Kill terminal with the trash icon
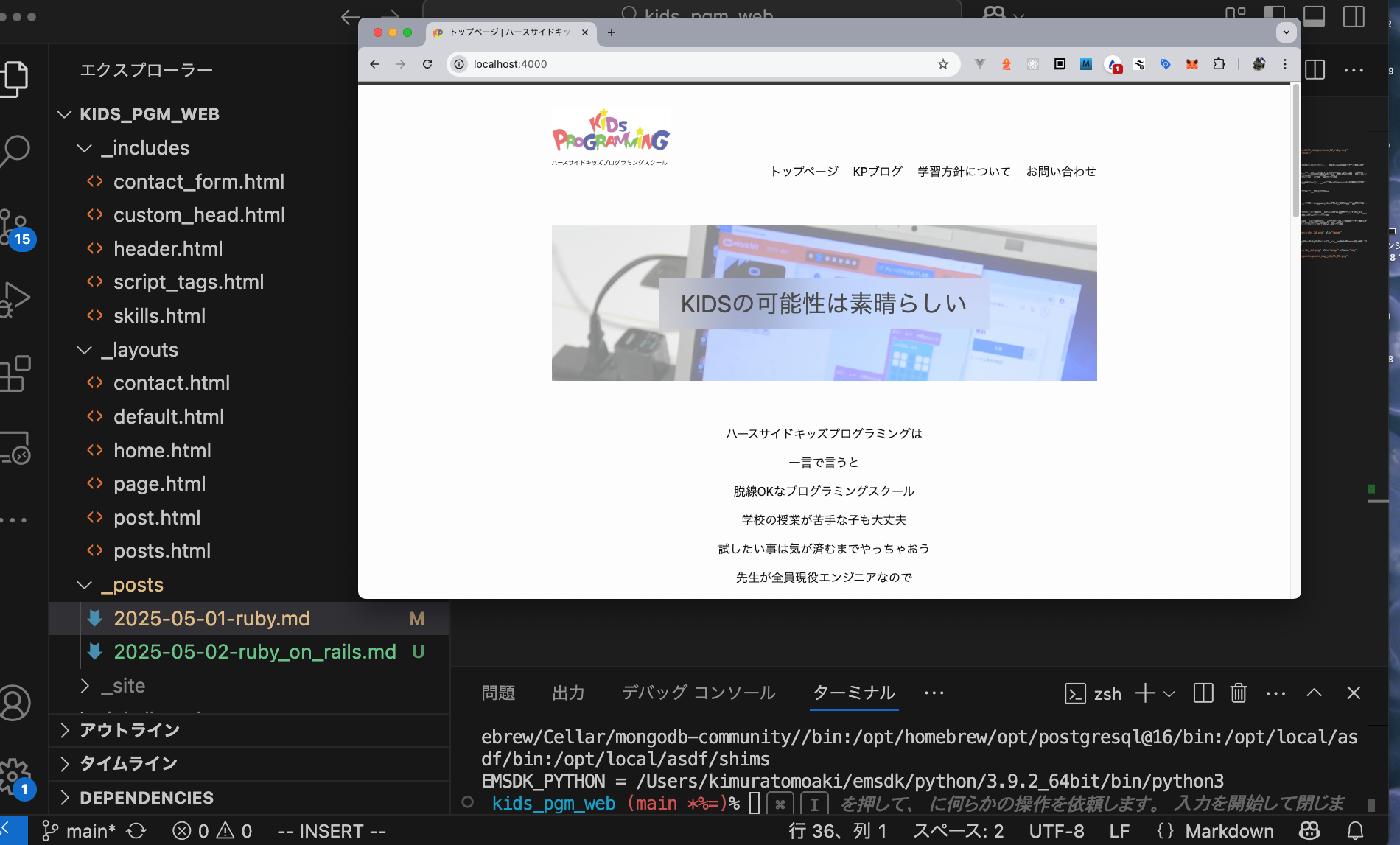Screen dimensions: 1400x845 [1239, 693]
